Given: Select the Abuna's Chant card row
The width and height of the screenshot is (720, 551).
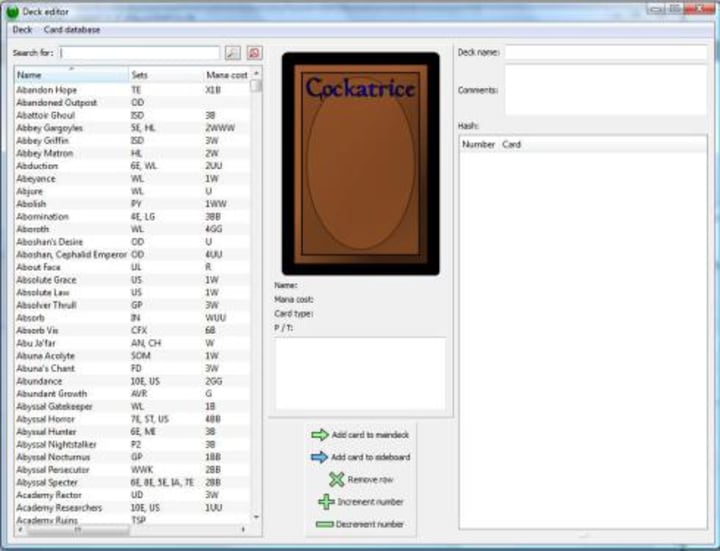Looking at the screenshot, I should [x=133, y=369].
